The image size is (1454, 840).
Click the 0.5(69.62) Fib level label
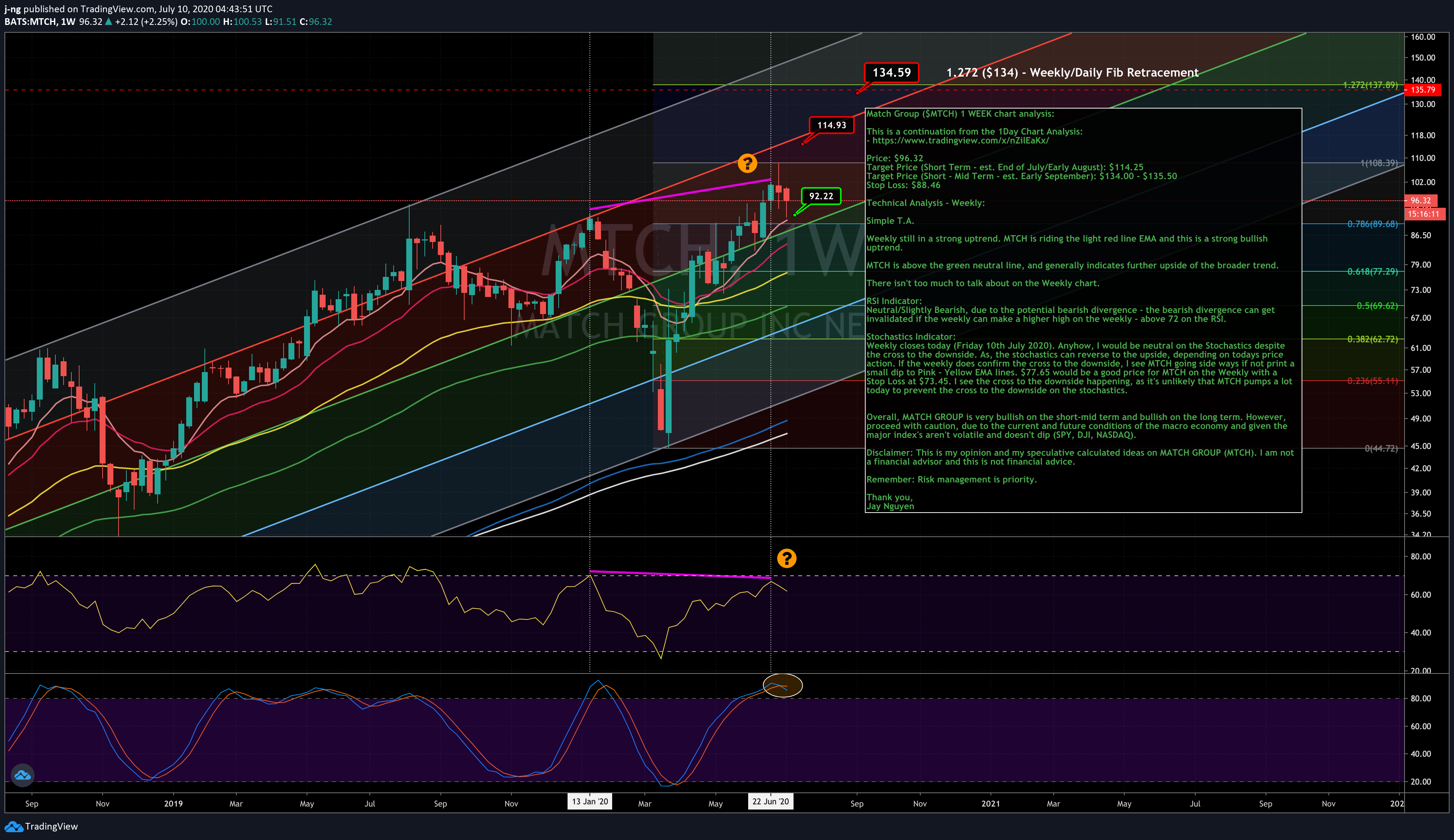(x=1377, y=306)
